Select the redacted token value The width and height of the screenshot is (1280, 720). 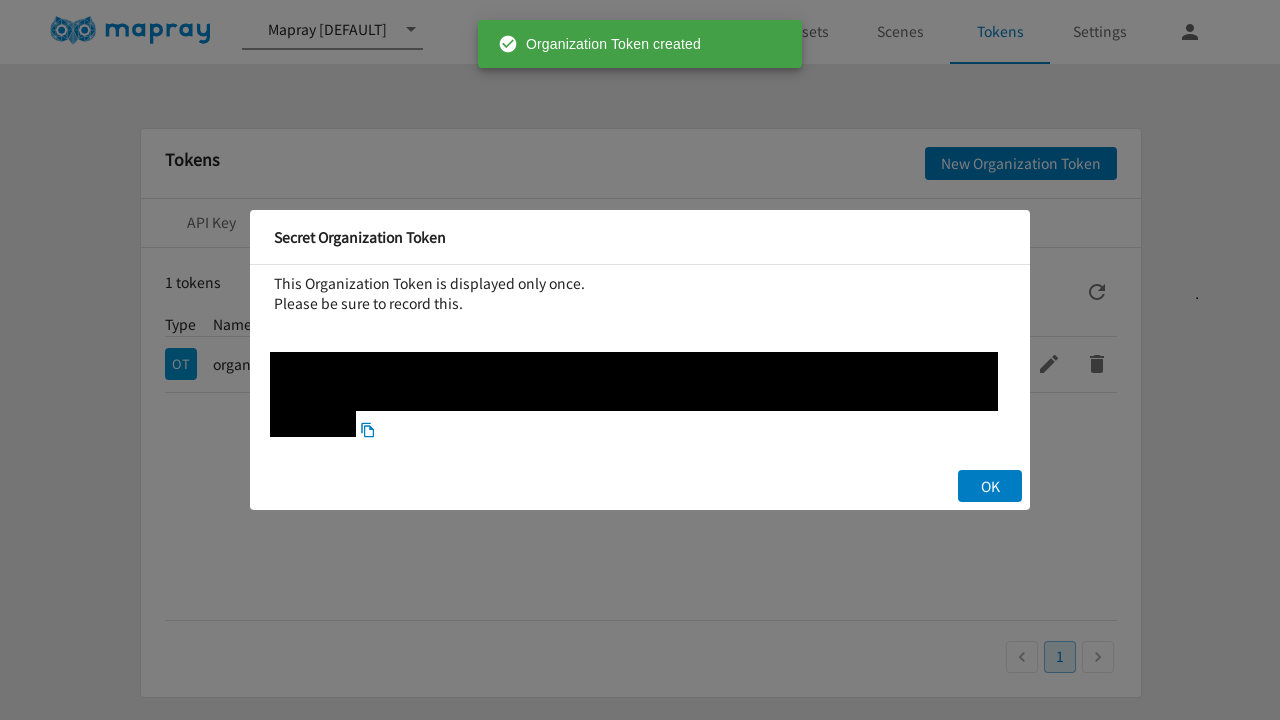coord(634,381)
